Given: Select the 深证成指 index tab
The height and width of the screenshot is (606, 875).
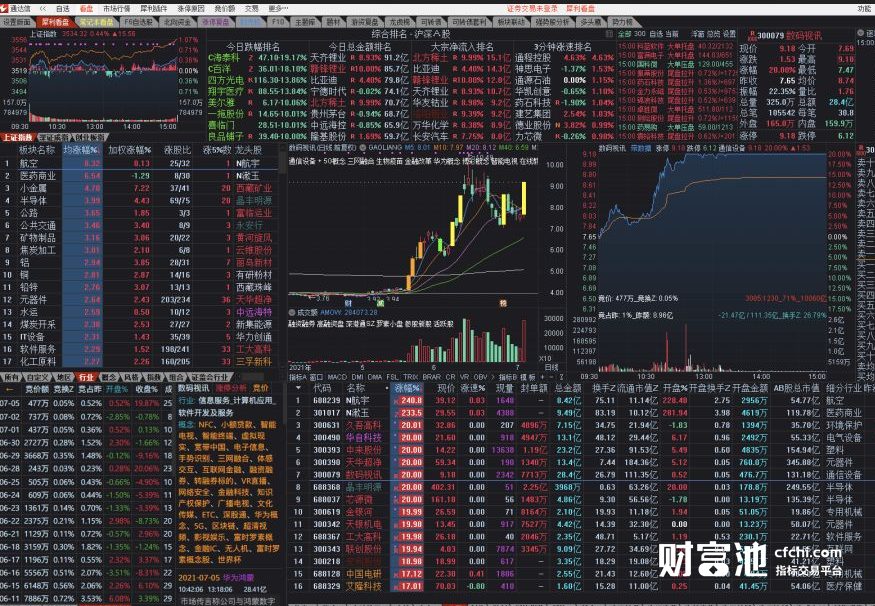Looking at the screenshot, I should [x=54, y=137].
